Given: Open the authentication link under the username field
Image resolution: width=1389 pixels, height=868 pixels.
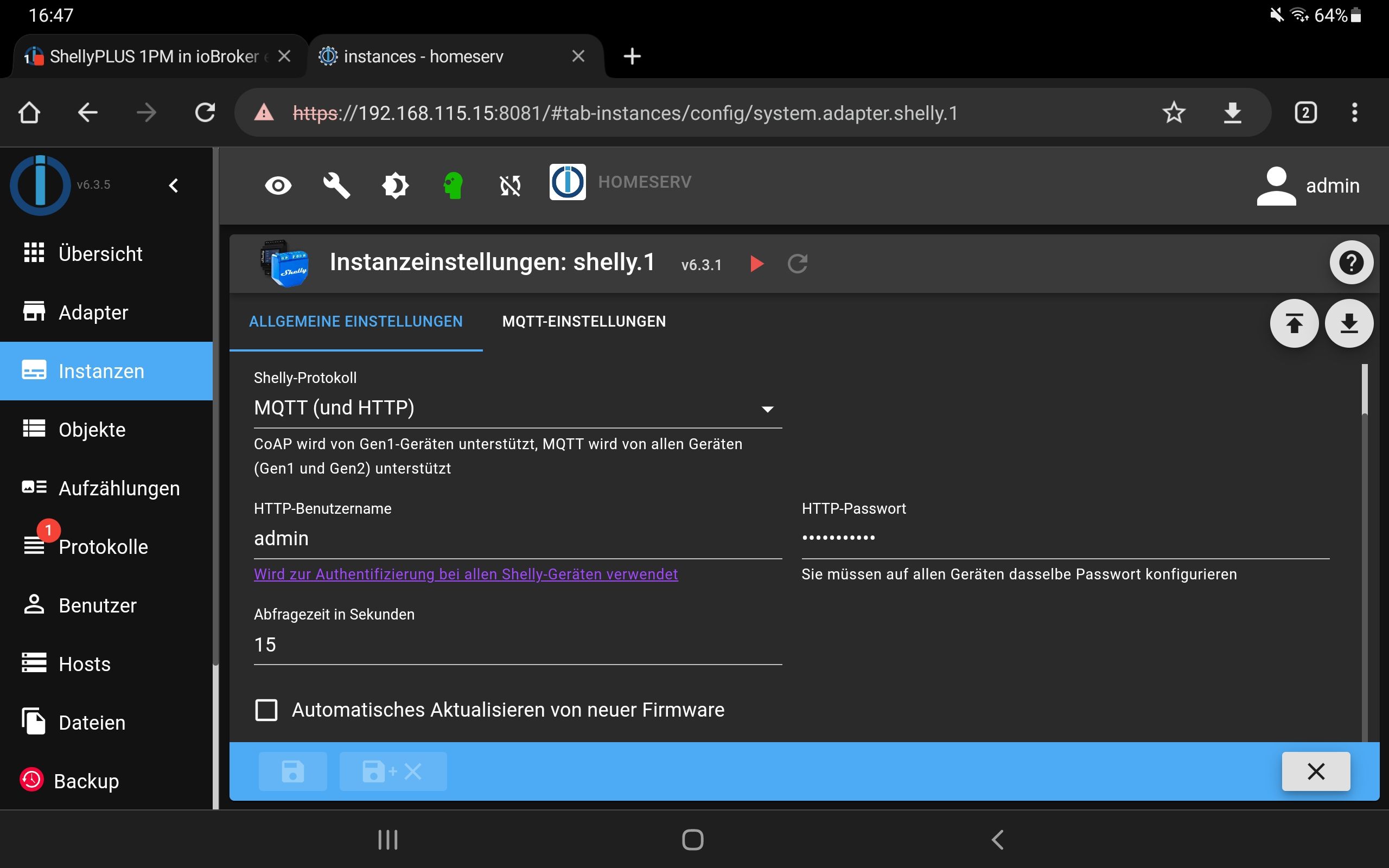Looking at the screenshot, I should (466, 574).
